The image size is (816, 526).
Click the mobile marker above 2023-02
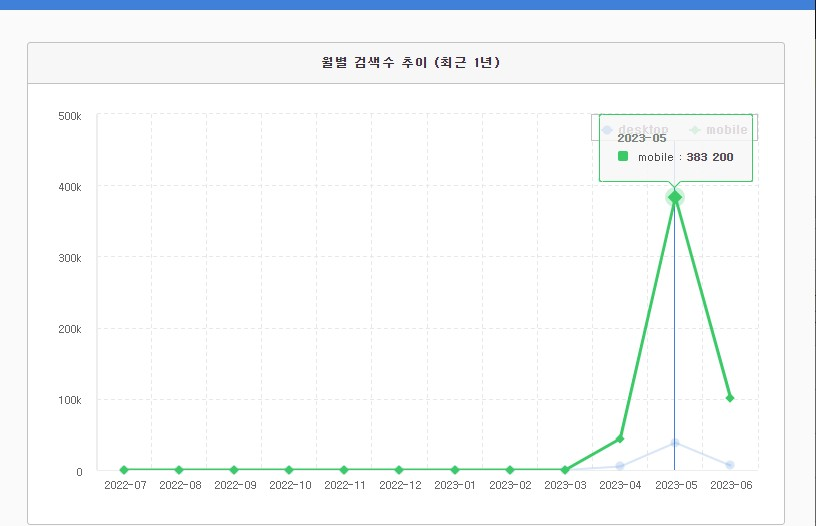pyautogui.click(x=510, y=469)
